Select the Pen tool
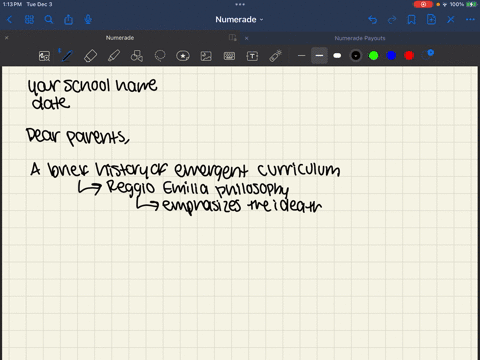The image size is (480, 360). click(67, 56)
